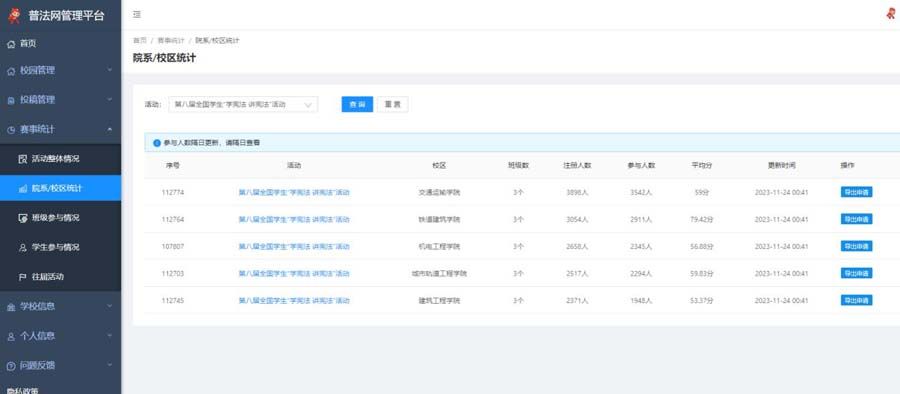
Task: Expand the 学校信息 menu
Action: 60,306
